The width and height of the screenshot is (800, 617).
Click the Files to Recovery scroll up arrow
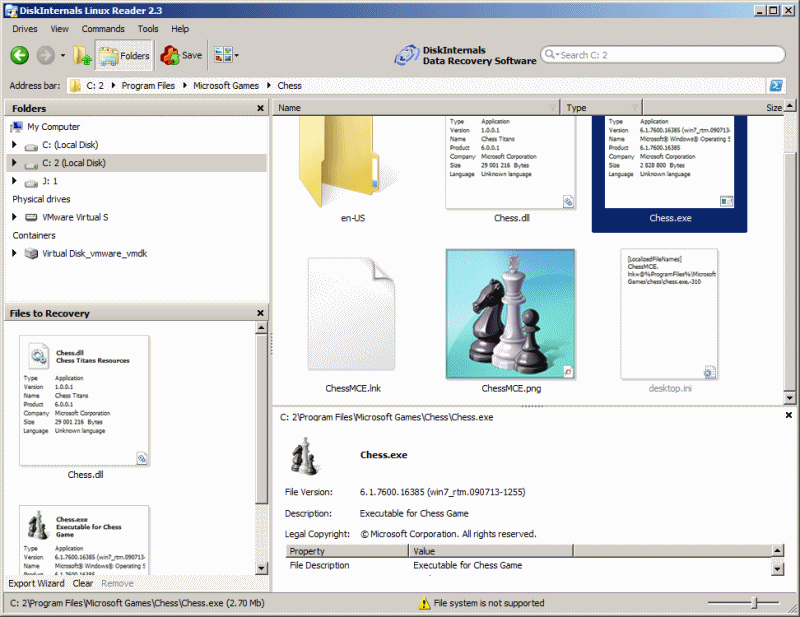click(x=262, y=328)
